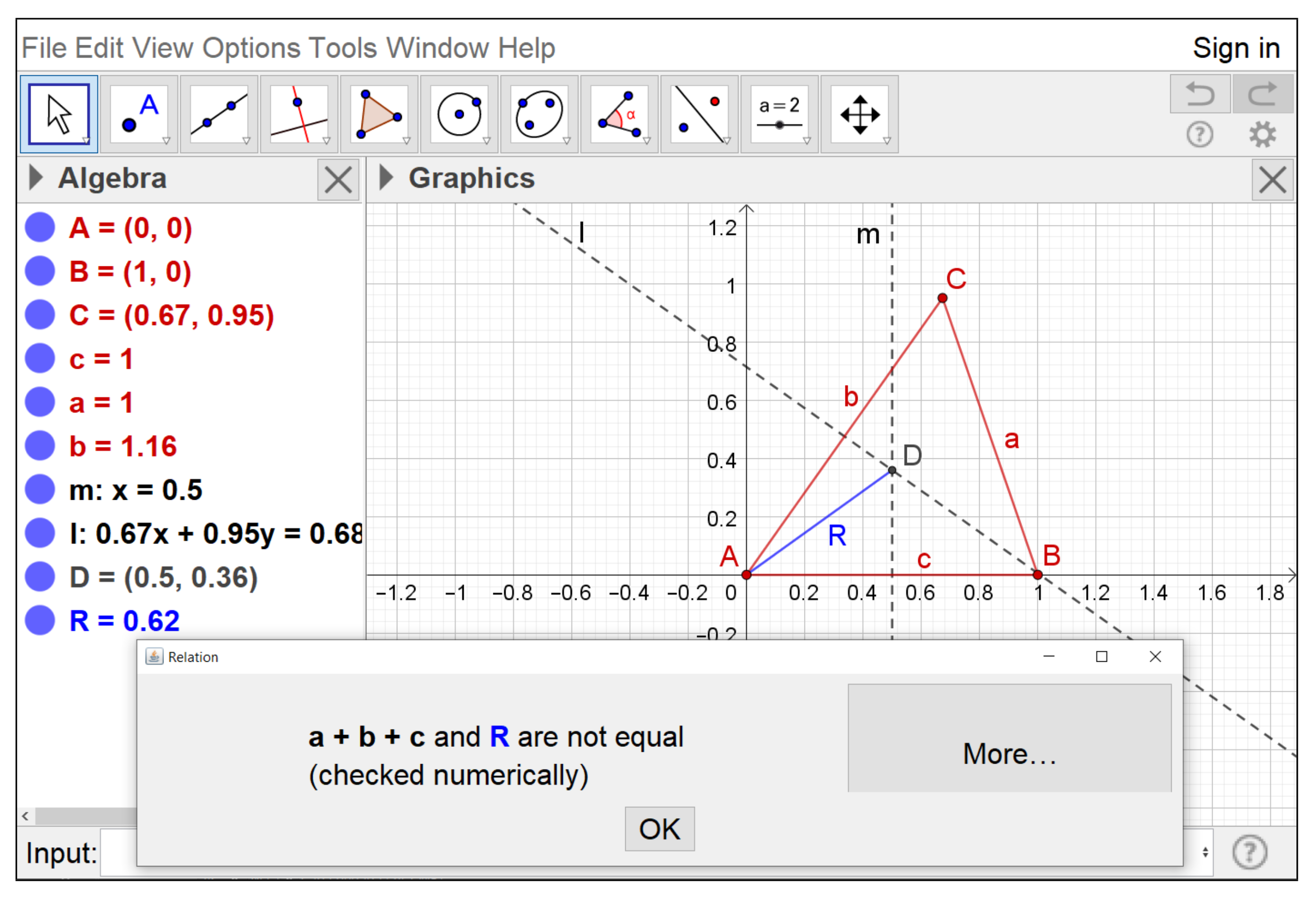
Task: Select the Line tool
Action: (219, 115)
